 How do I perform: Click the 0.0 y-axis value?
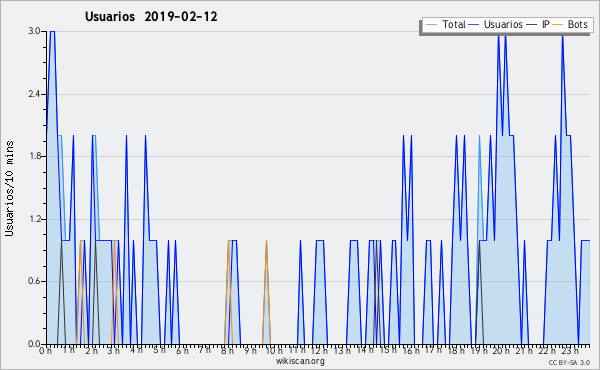click(34, 344)
